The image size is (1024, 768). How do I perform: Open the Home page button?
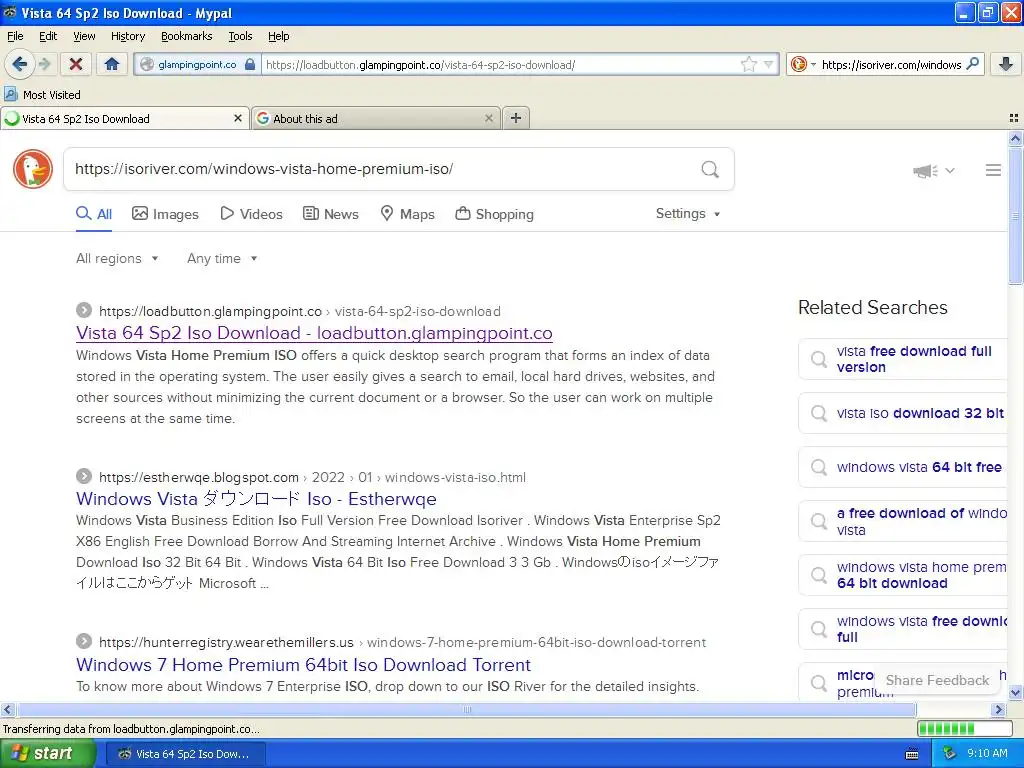[112, 64]
